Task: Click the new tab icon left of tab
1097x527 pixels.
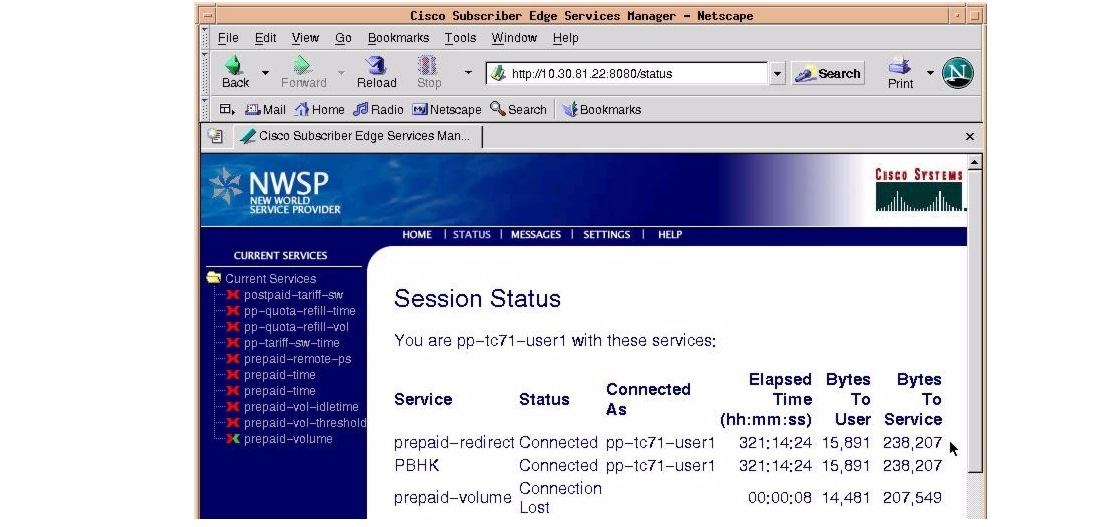Action: [x=215, y=136]
